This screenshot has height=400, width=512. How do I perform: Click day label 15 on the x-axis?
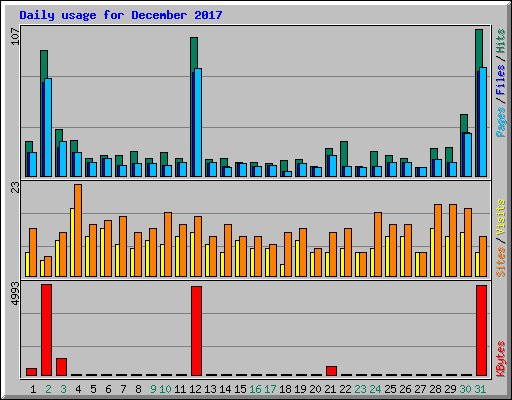click(240, 389)
